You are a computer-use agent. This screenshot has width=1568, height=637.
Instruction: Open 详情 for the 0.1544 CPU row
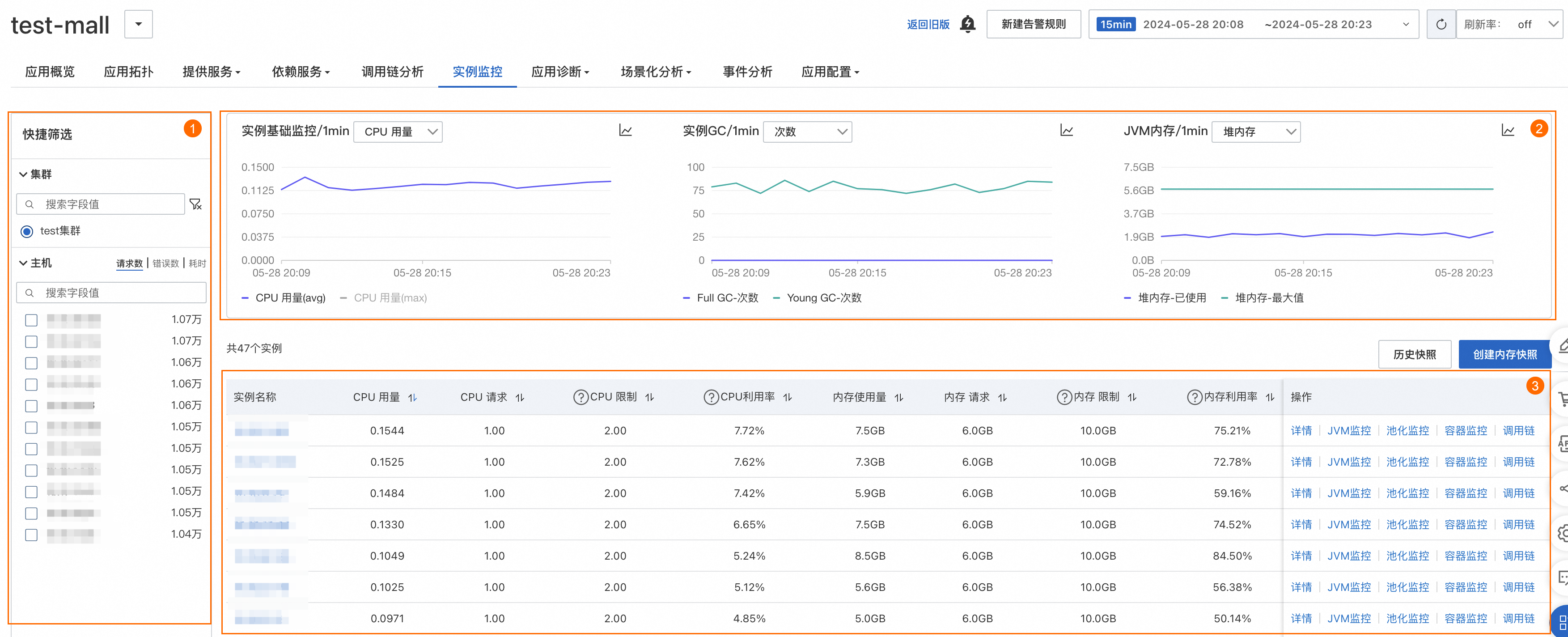pos(1301,430)
